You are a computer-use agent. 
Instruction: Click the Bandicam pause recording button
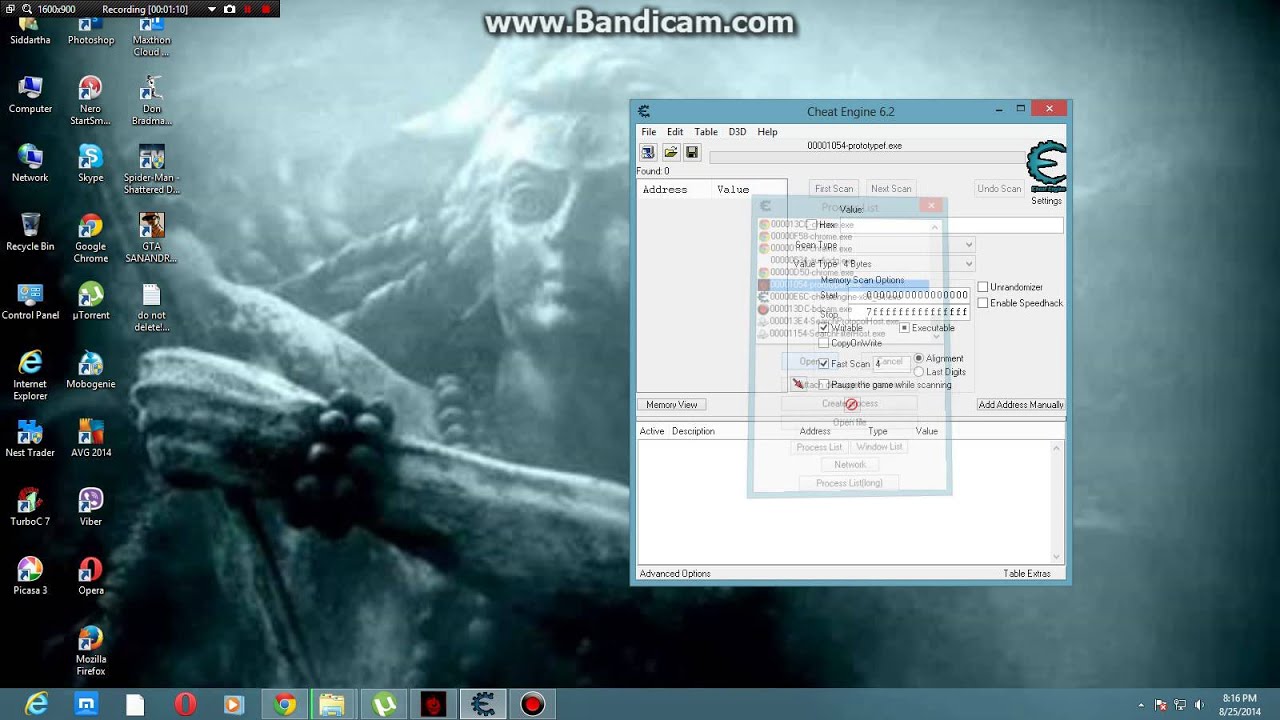coord(248,9)
